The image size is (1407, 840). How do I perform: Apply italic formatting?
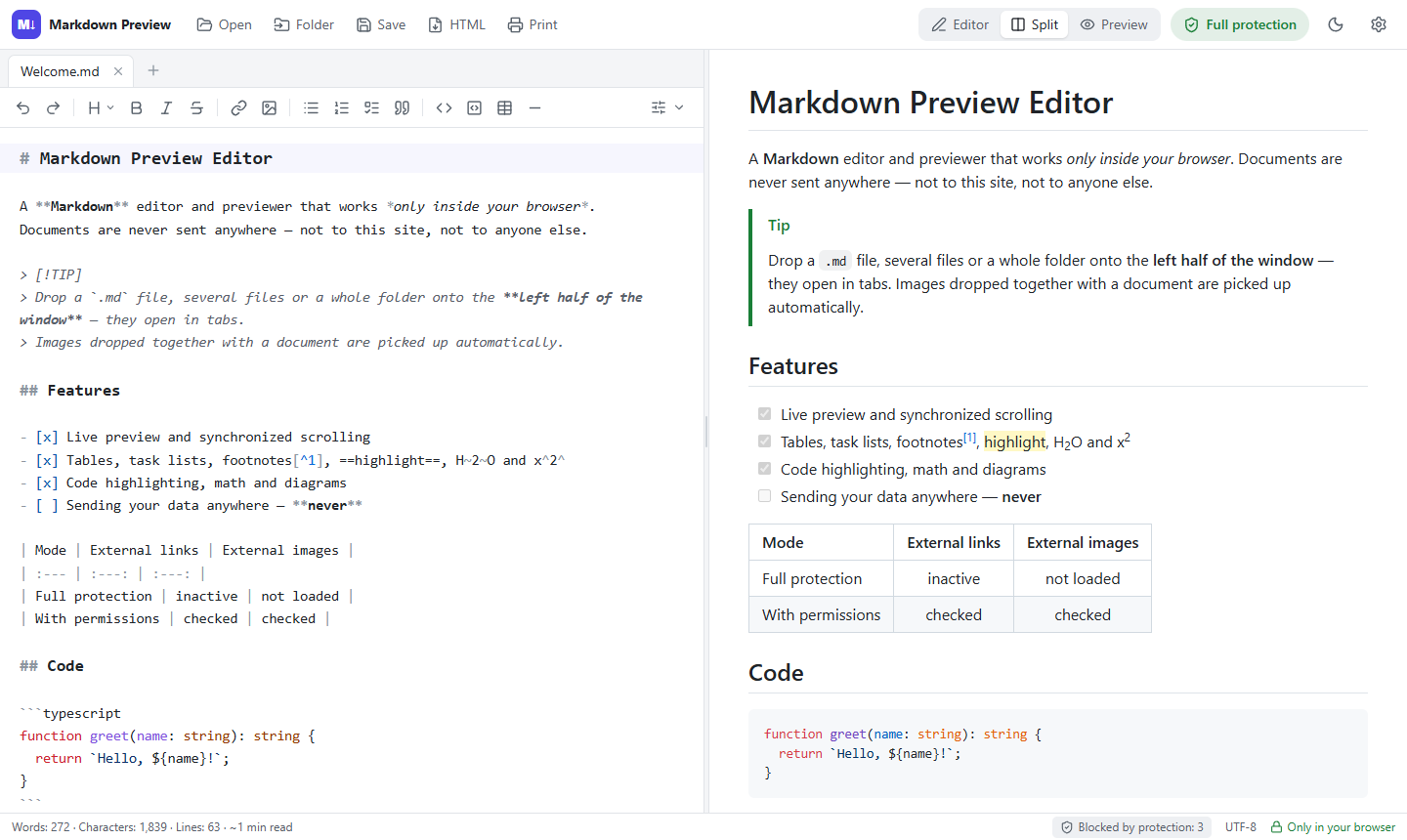tap(166, 108)
